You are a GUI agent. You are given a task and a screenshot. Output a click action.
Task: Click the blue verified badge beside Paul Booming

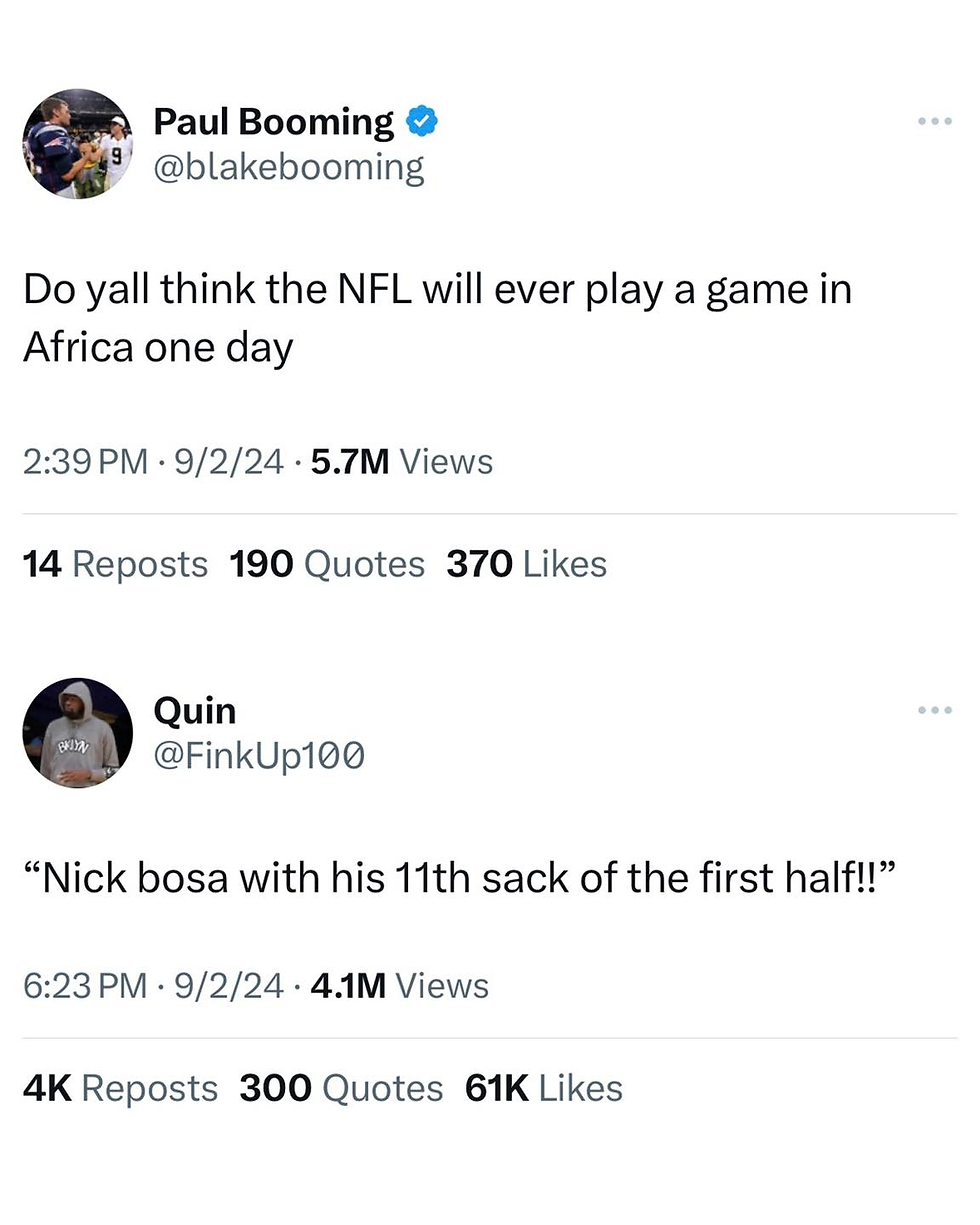(x=422, y=122)
